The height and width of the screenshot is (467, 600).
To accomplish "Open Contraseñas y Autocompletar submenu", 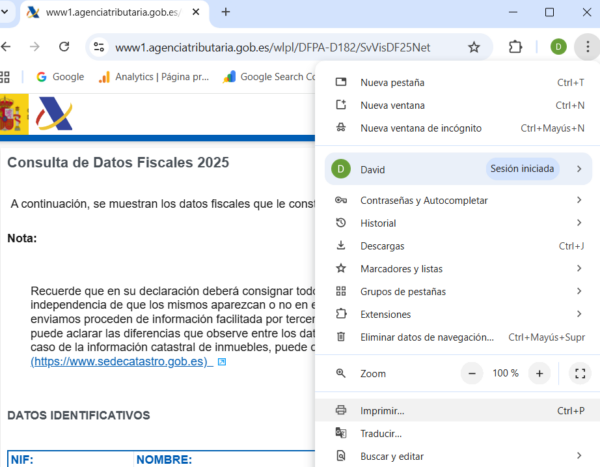I will click(458, 200).
